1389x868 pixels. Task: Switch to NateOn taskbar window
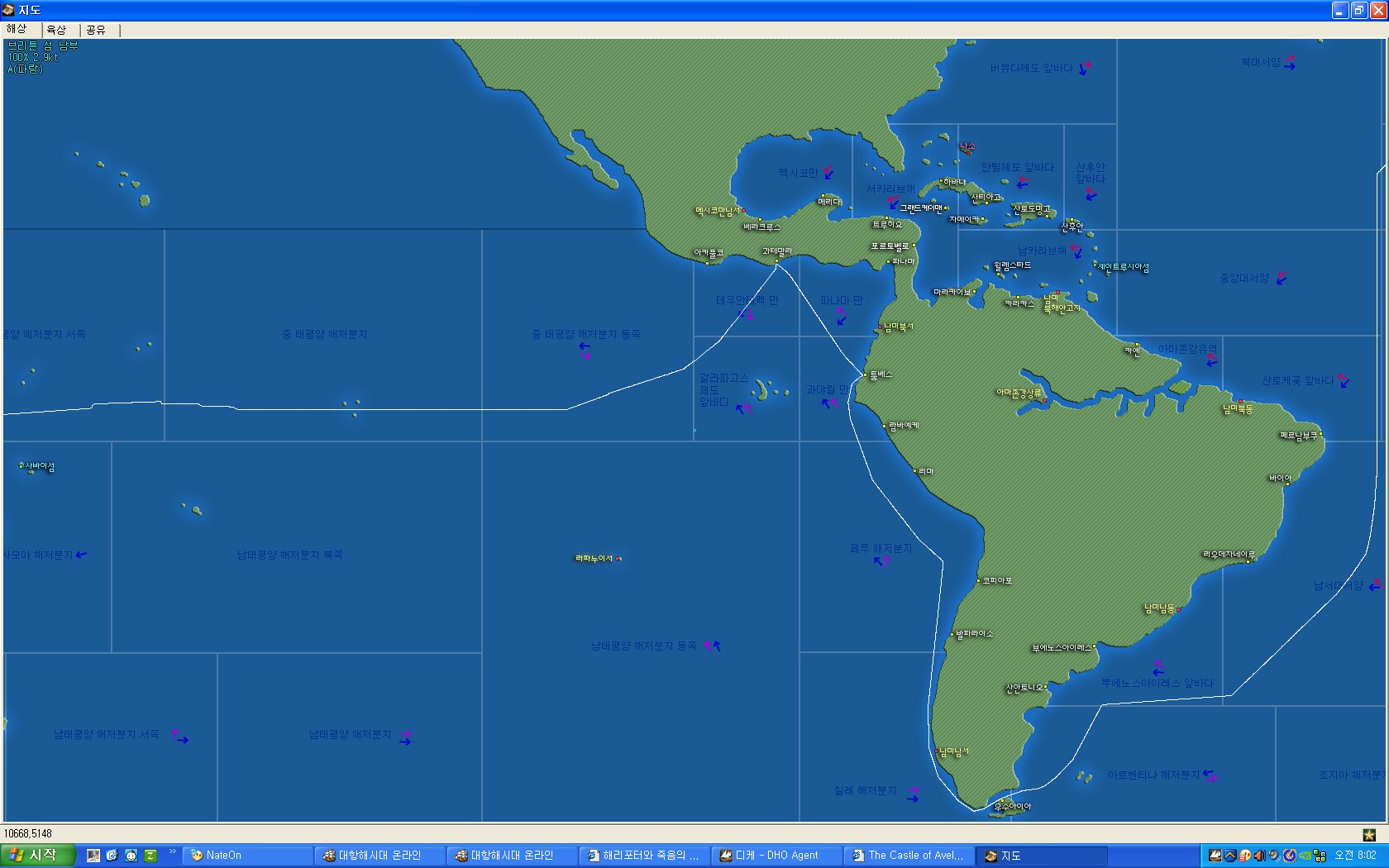[x=246, y=856]
